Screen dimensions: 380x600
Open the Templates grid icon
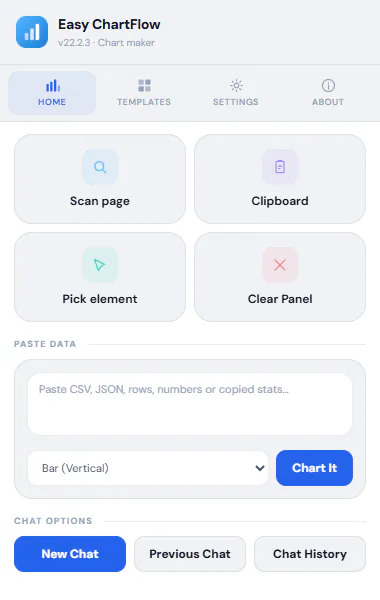click(x=144, y=86)
